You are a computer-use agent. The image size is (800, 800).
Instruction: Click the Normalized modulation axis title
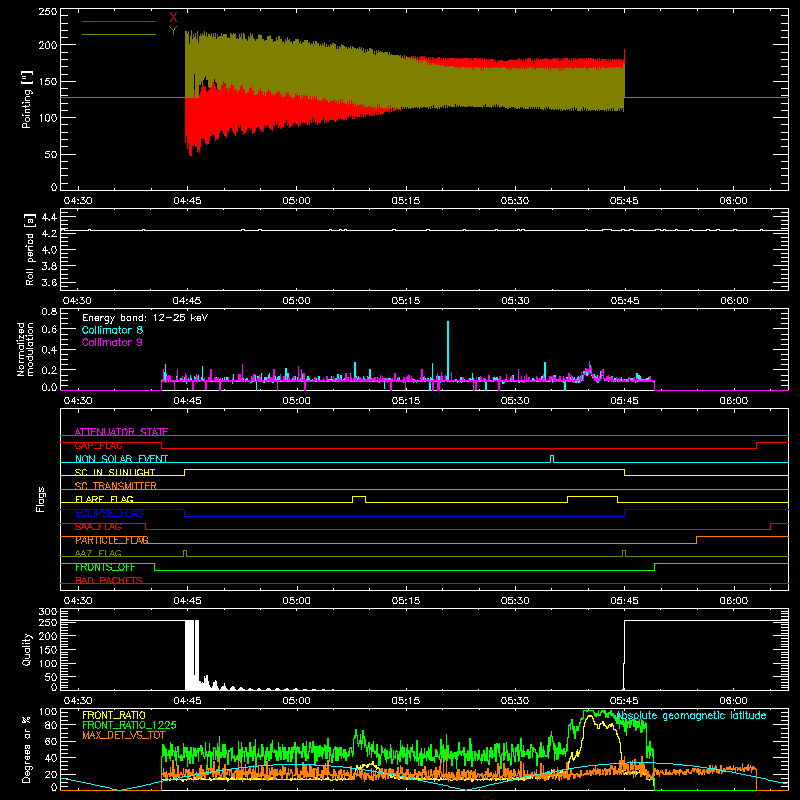point(25,349)
